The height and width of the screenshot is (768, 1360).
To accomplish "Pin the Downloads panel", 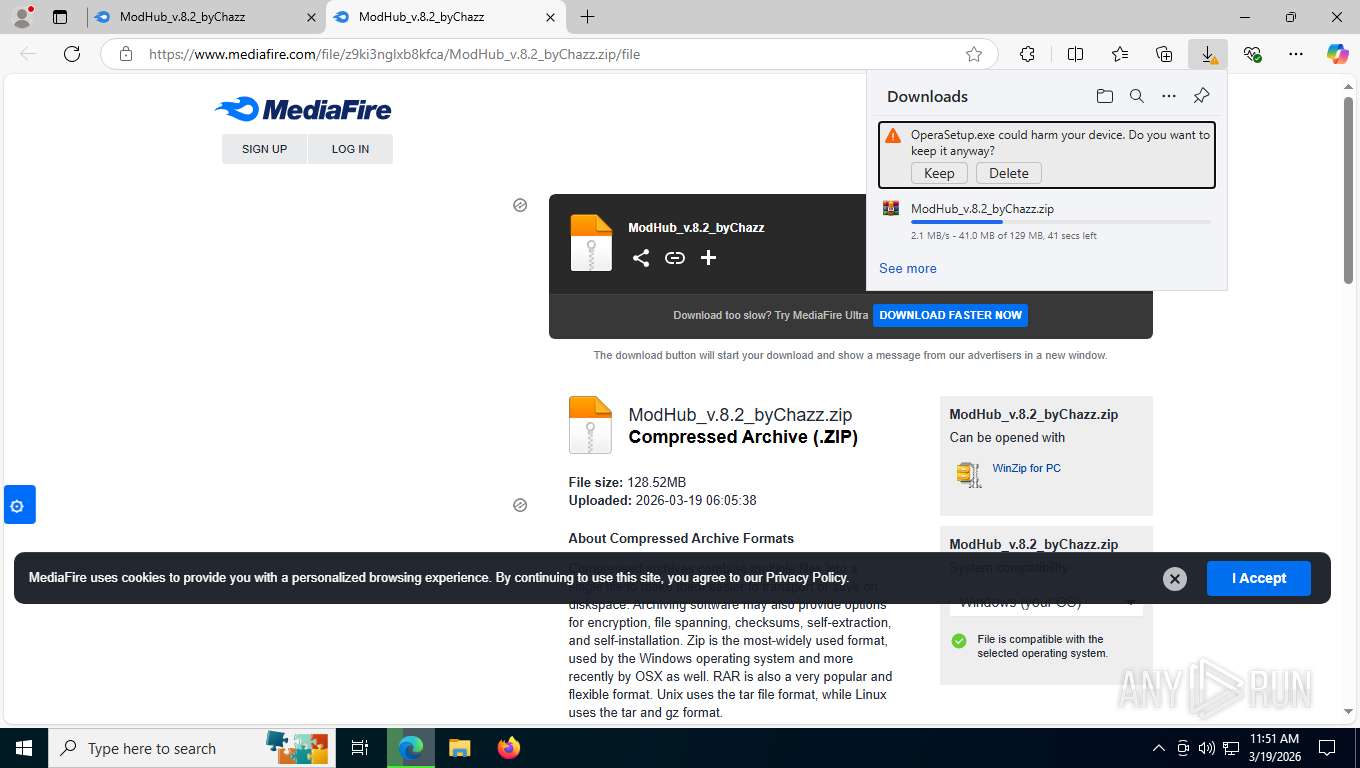I will [1201, 96].
